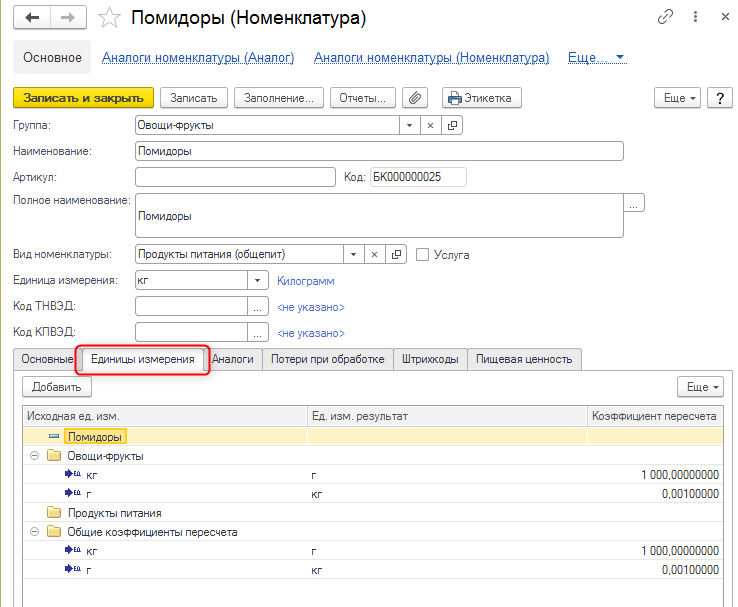
Task: Add Помидоры to favorites with star icon
Action: coord(112,18)
